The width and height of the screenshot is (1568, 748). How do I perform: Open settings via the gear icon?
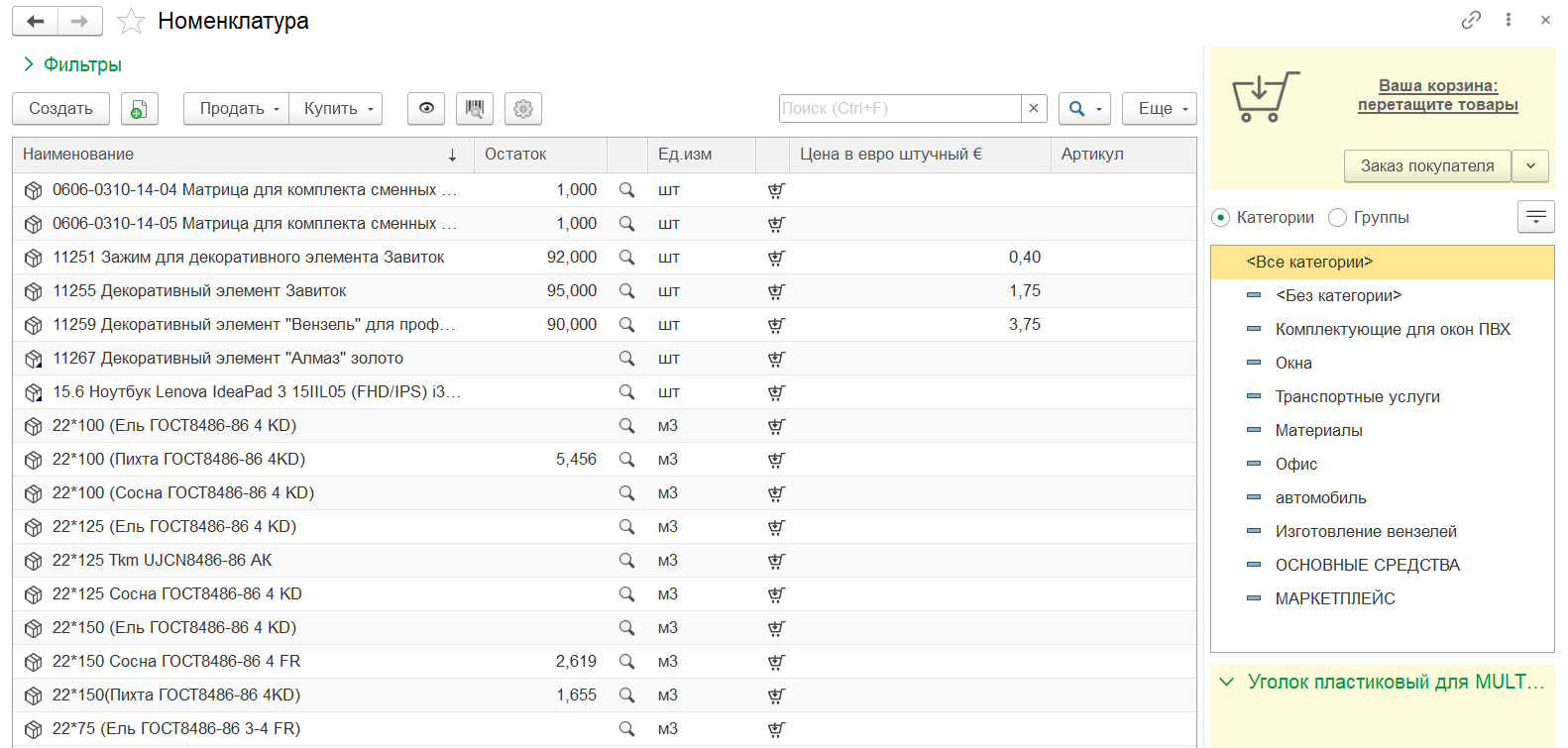523,108
